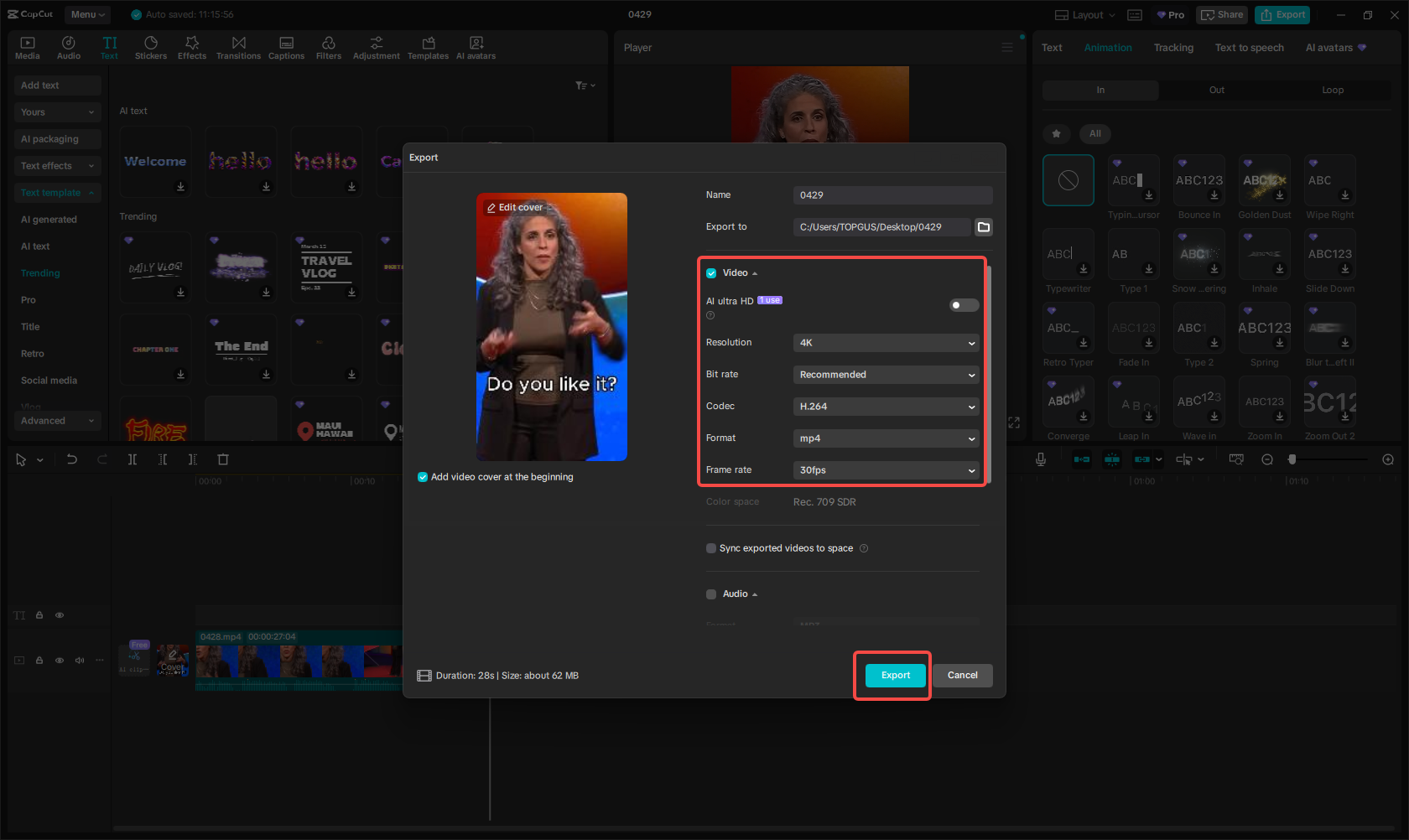Open the Frame rate dropdown showing 30fps

click(886, 470)
